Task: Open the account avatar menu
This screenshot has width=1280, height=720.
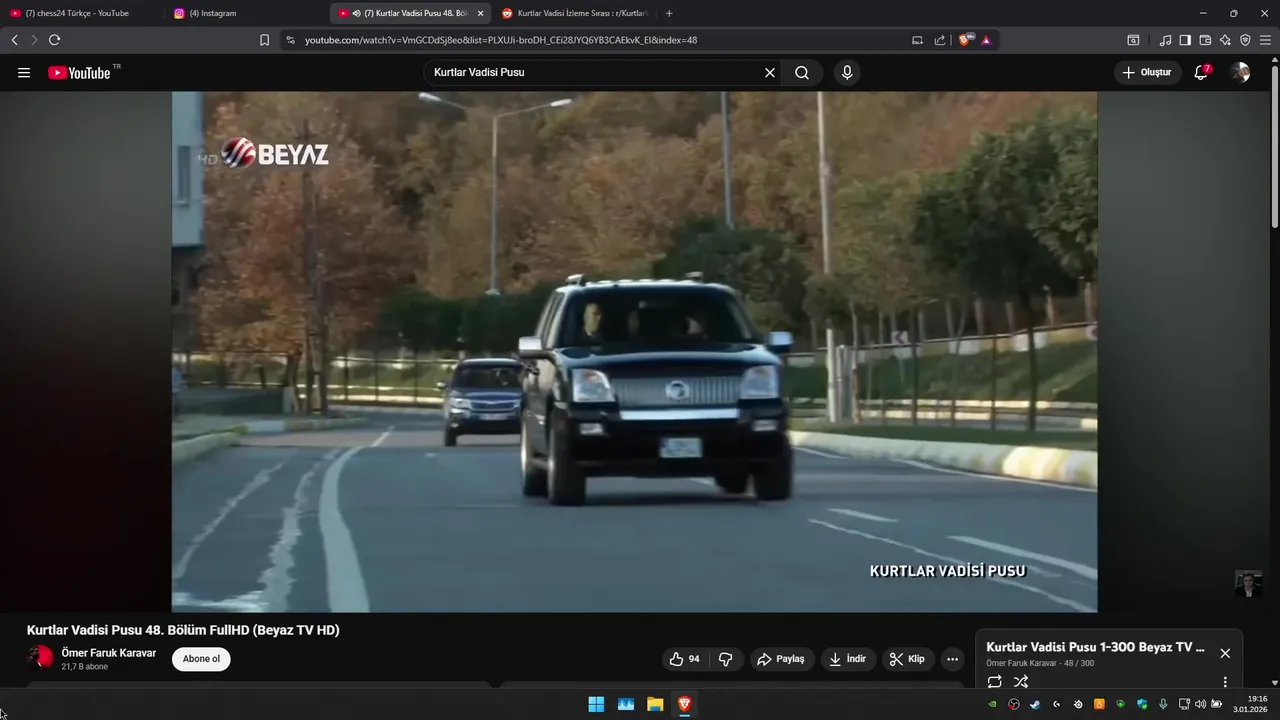Action: pyautogui.click(x=1240, y=73)
